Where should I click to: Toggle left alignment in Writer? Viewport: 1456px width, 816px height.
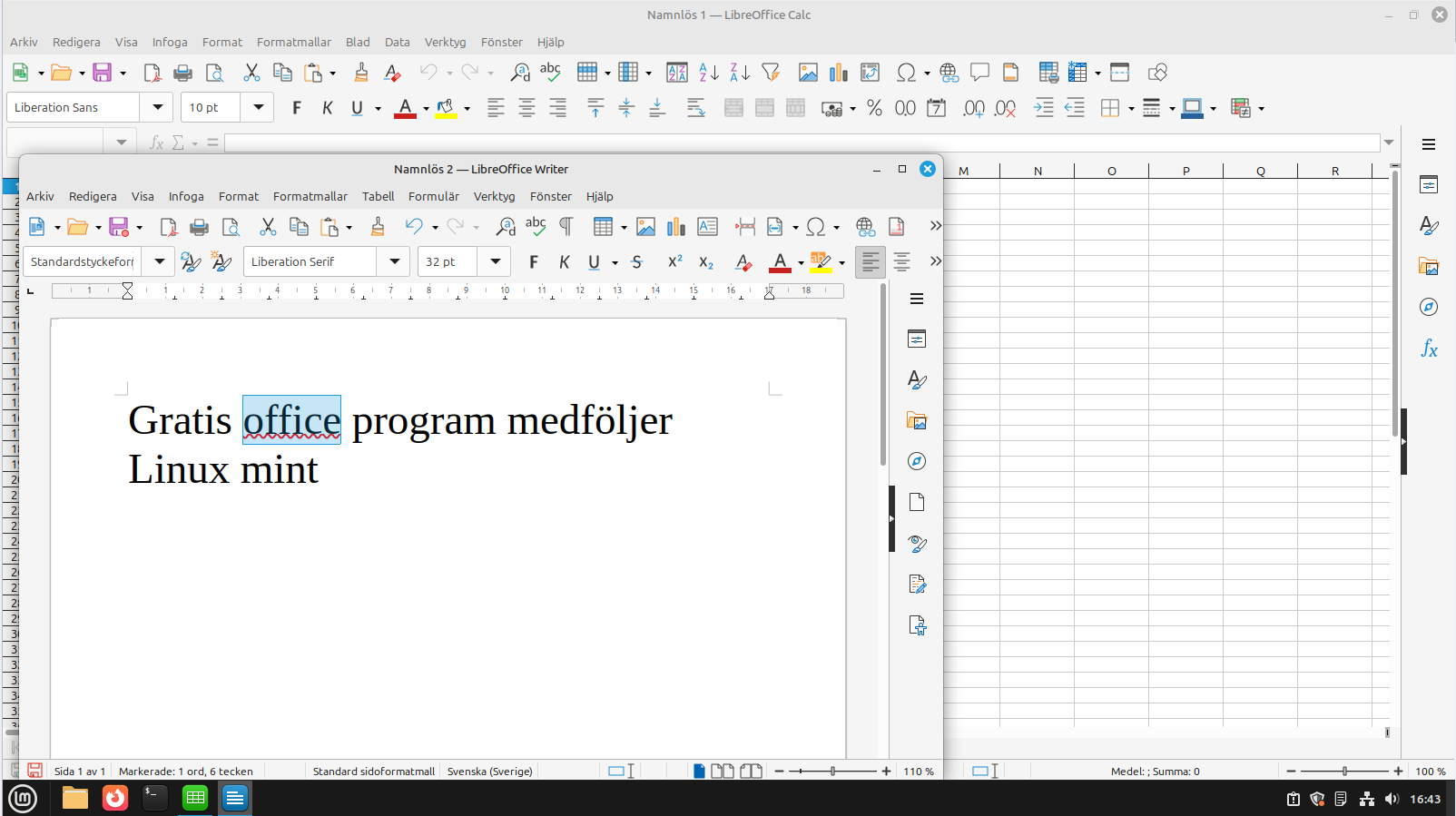click(870, 262)
